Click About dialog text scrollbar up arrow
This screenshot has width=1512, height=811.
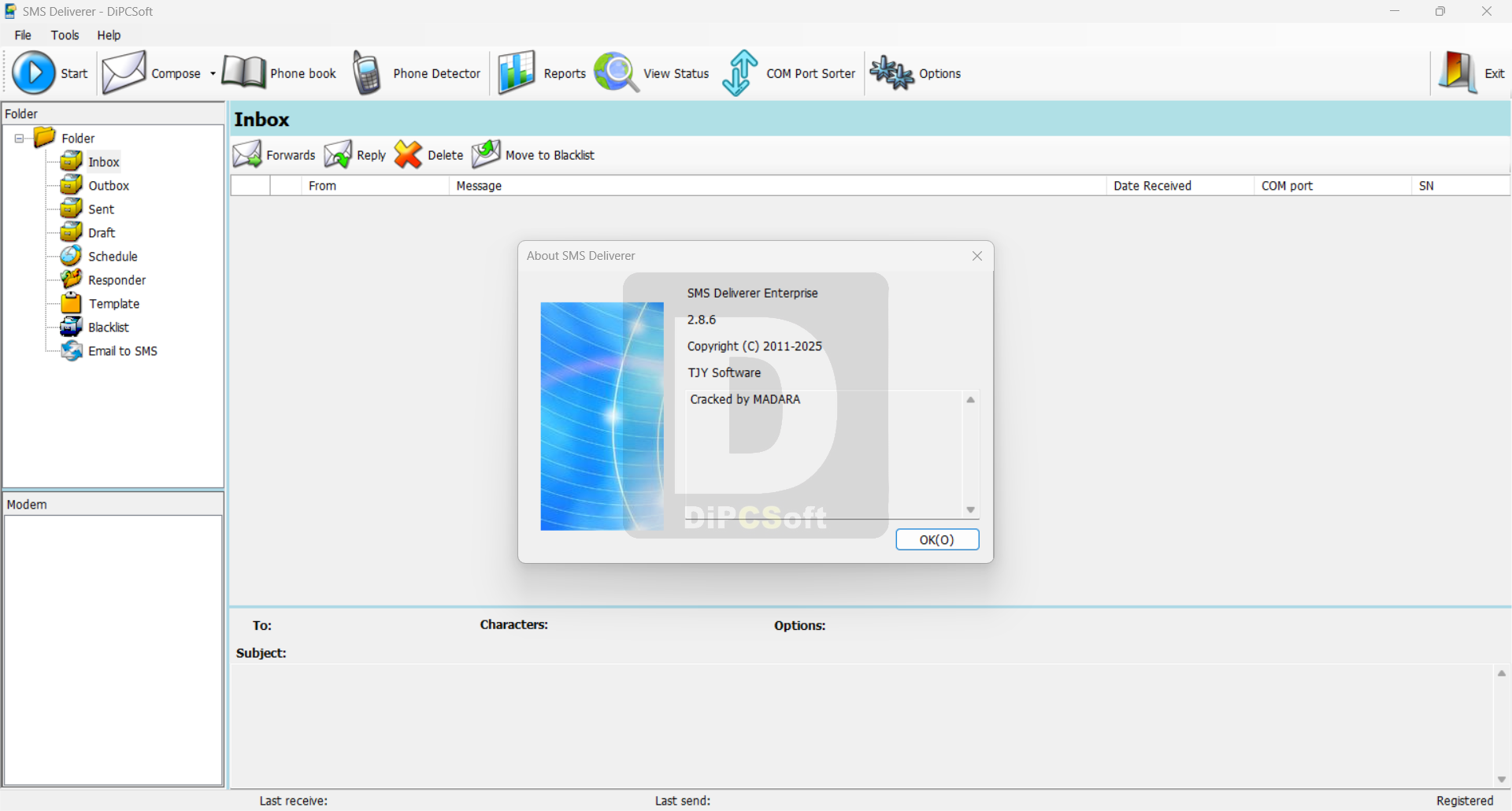tap(970, 400)
